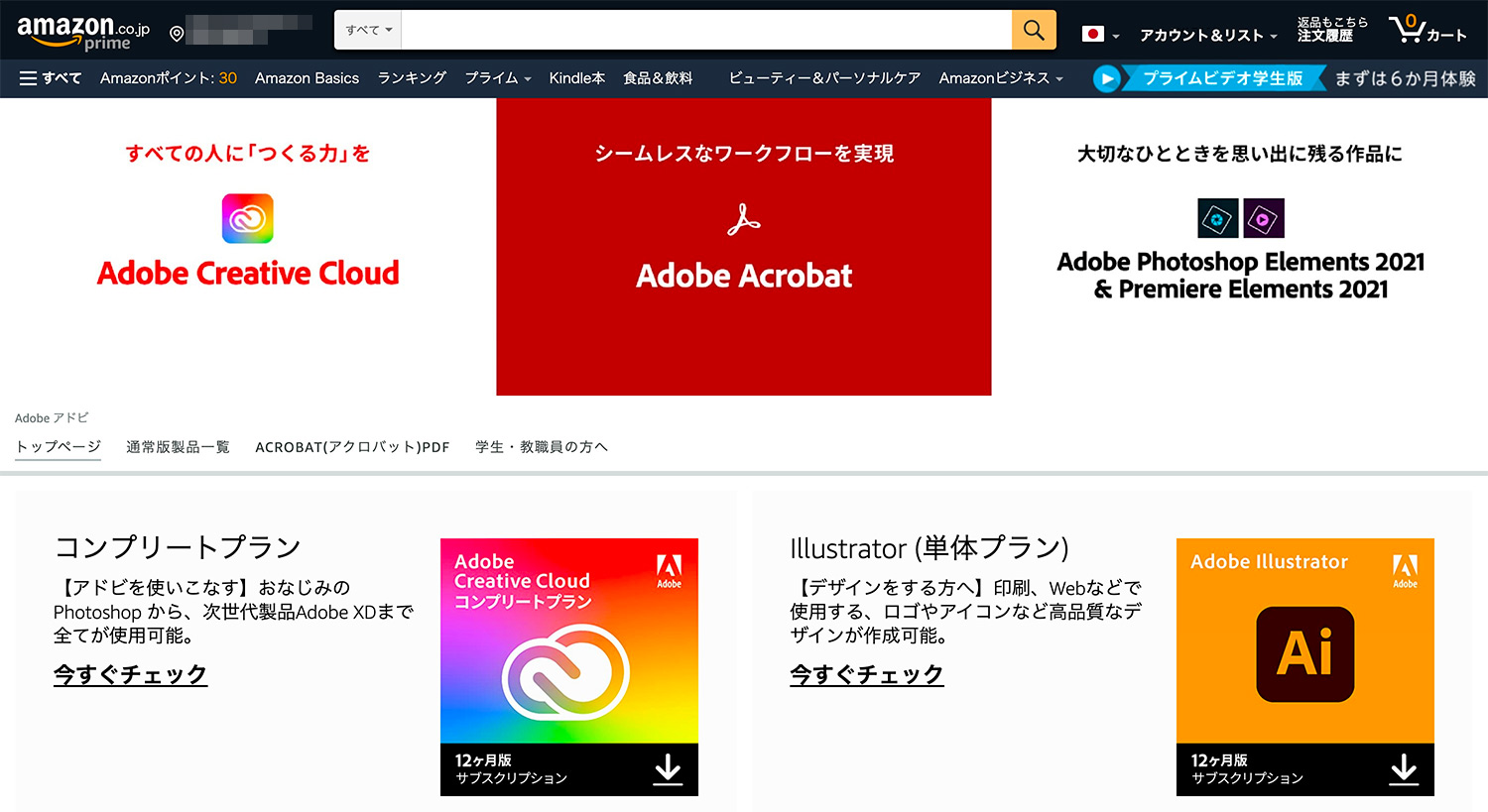
Task: Expand the language selector arrow beside flag
Action: click(x=1116, y=37)
